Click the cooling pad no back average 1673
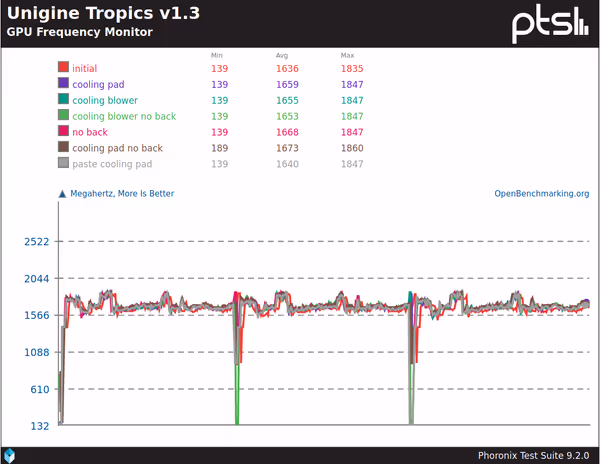 287,148
